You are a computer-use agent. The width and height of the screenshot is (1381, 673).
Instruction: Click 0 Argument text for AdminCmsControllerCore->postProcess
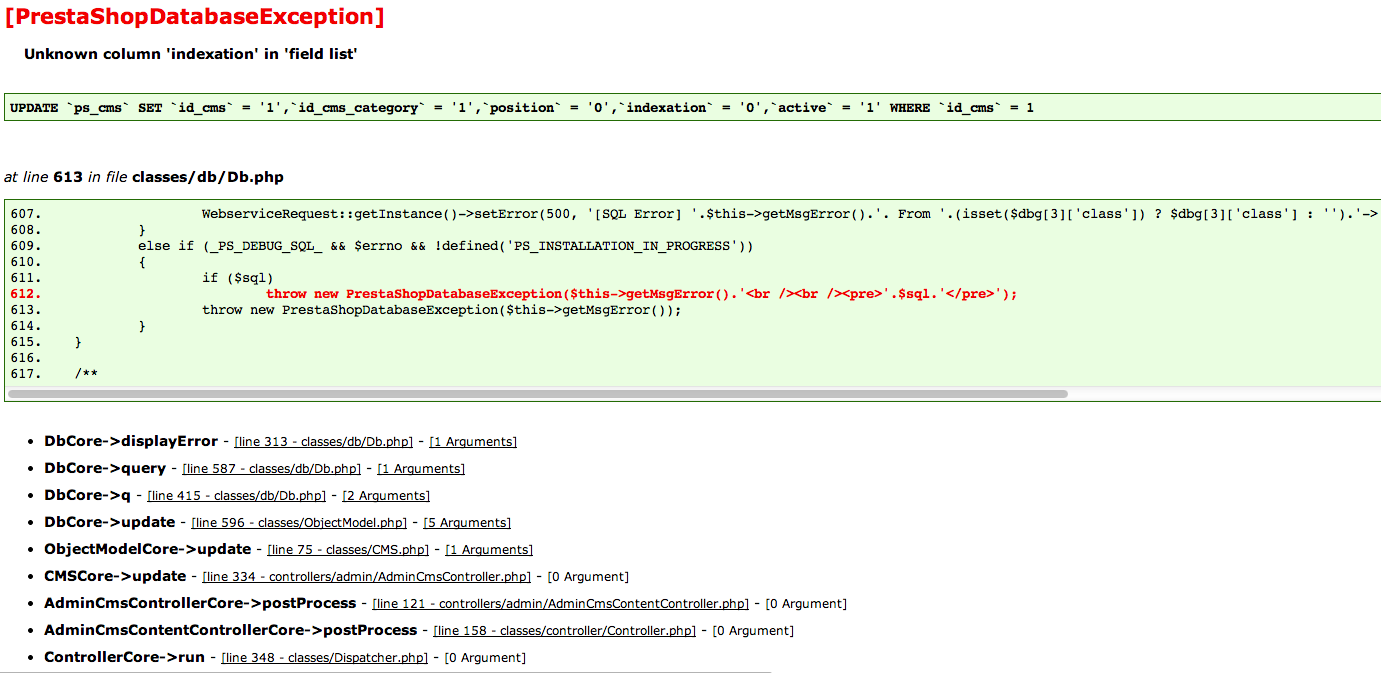[806, 603]
